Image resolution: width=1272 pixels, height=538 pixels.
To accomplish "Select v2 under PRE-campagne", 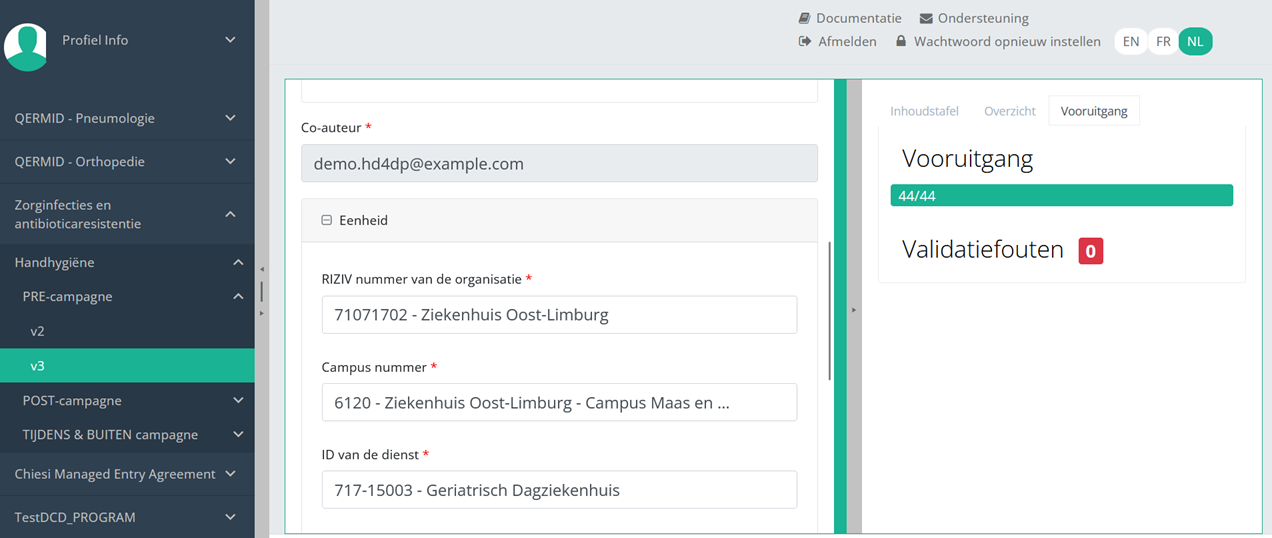I will click(x=38, y=331).
